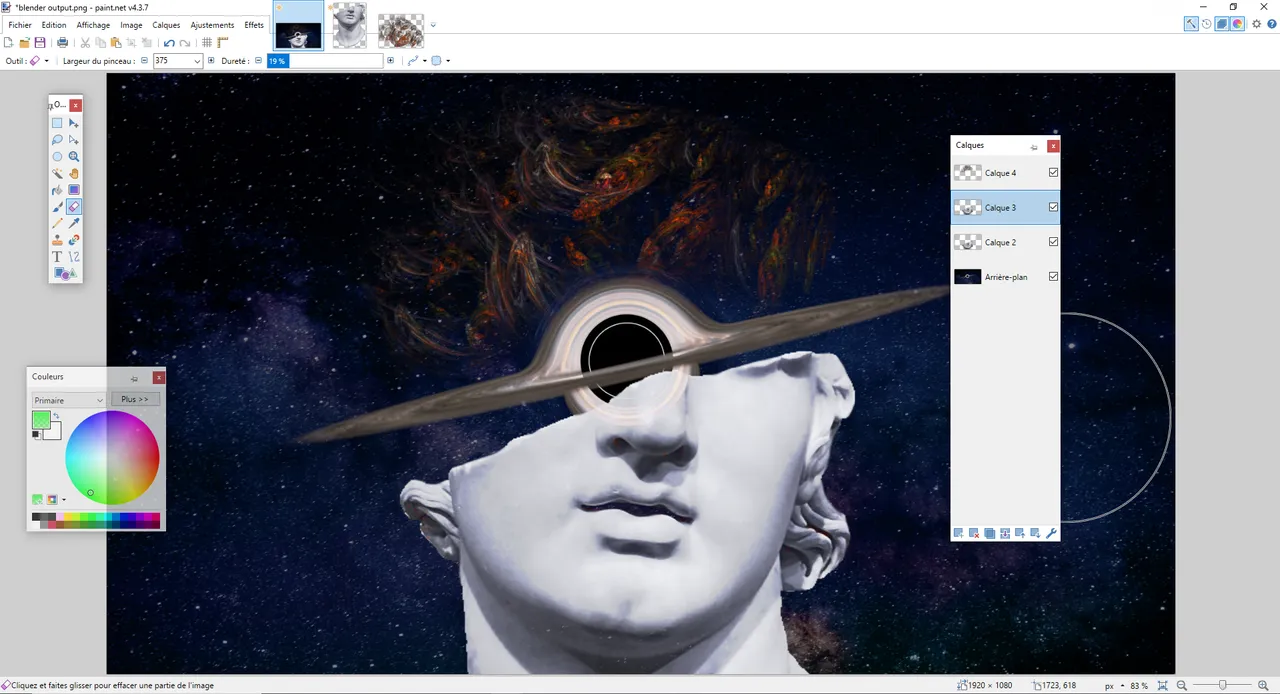1280x694 pixels.
Task: Activate the Pan hand tool
Action: 74,174
